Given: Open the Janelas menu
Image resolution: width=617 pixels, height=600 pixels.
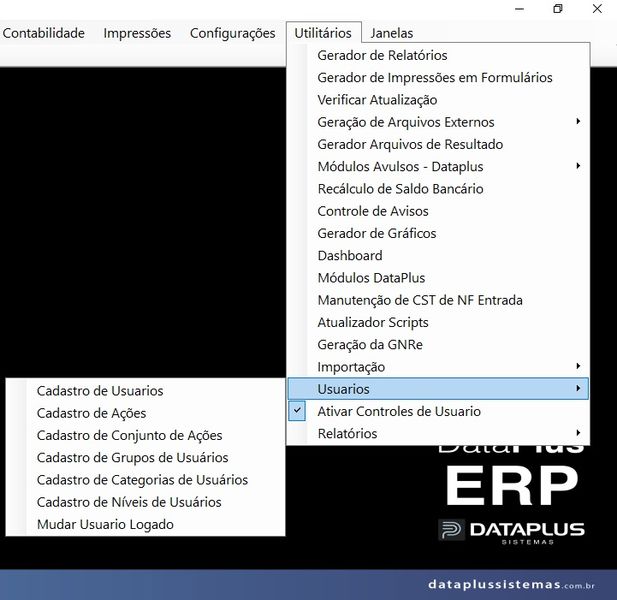Looking at the screenshot, I should pyautogui.click(x=392, y=33).
